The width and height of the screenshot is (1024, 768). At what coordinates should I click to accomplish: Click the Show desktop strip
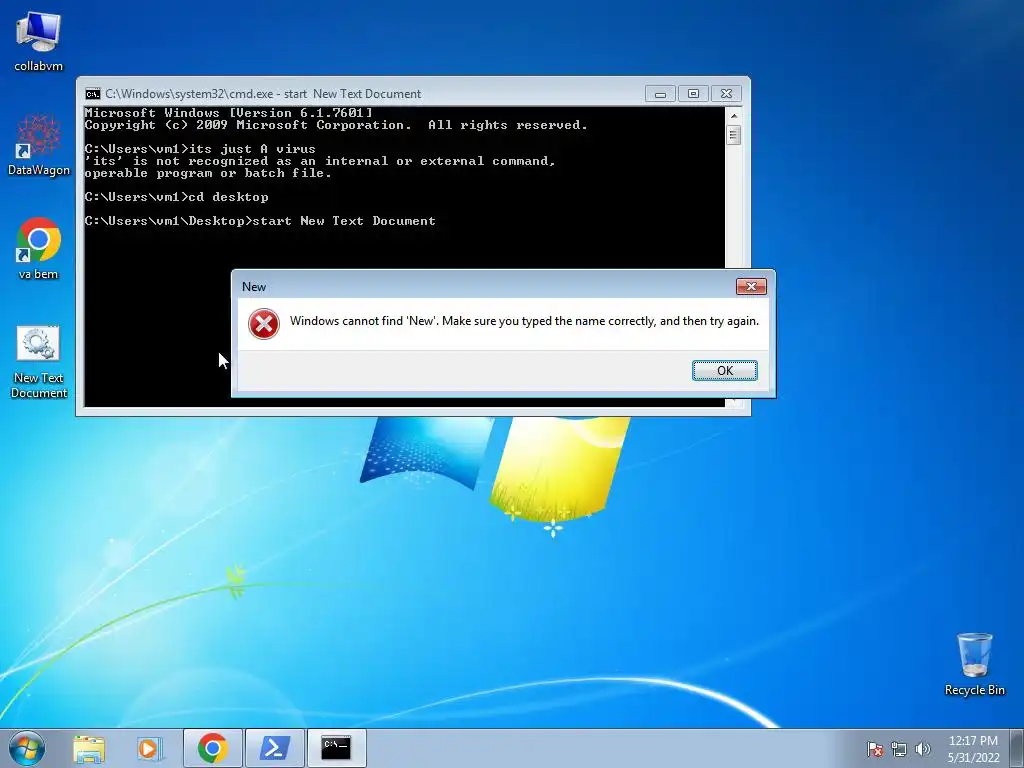[x=1016, y=748]
